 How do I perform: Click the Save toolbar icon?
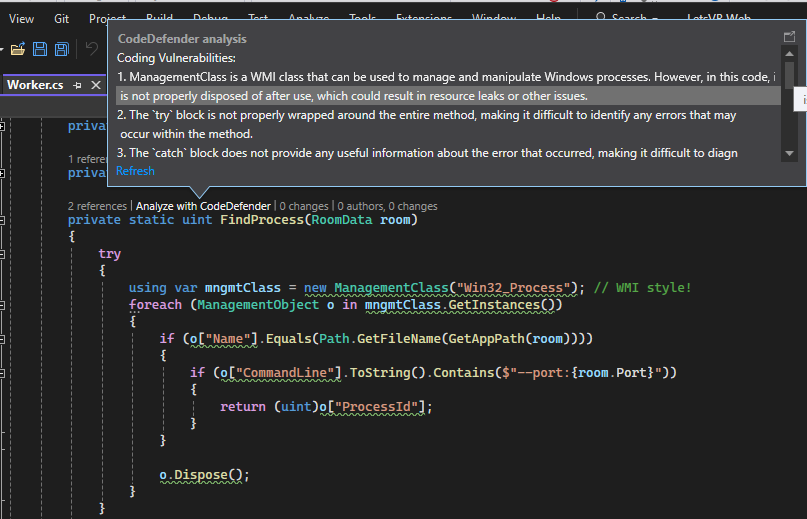[40, 49]
